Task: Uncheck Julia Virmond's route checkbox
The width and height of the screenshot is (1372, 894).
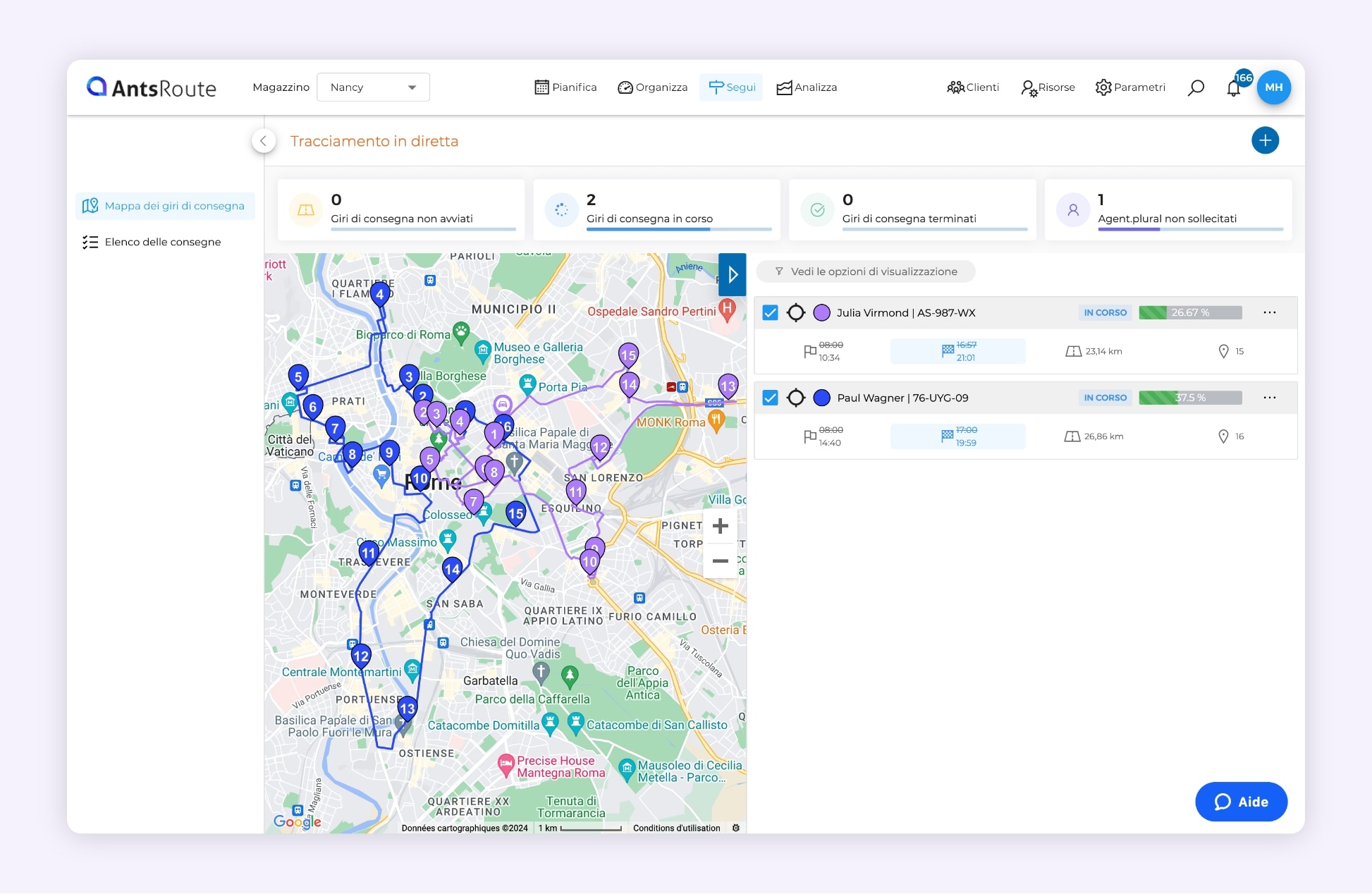Action: click(x=770, y=312)
